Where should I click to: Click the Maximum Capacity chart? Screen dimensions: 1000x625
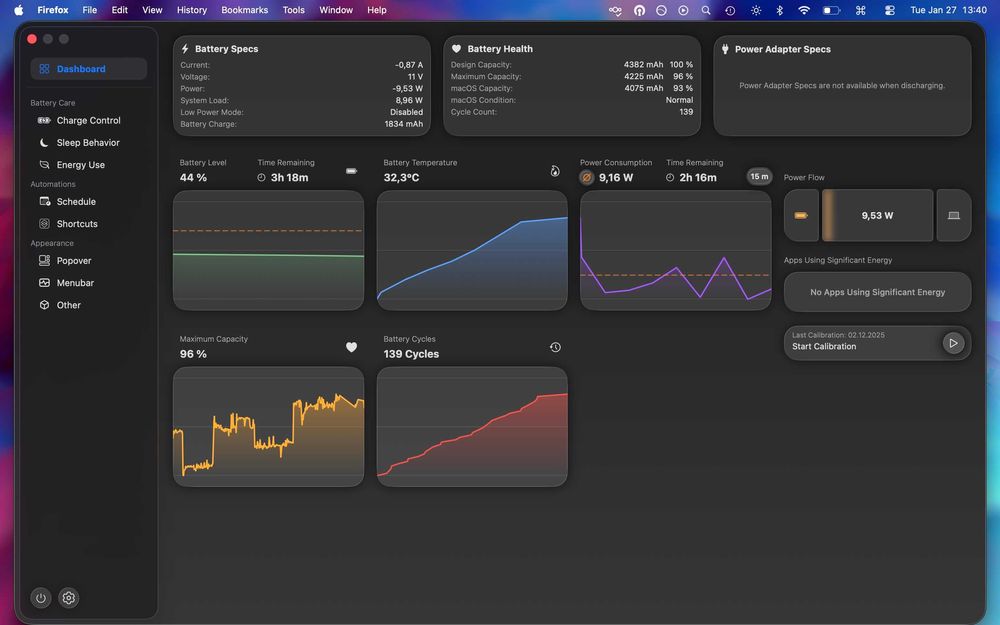click(x=268, y=427)
